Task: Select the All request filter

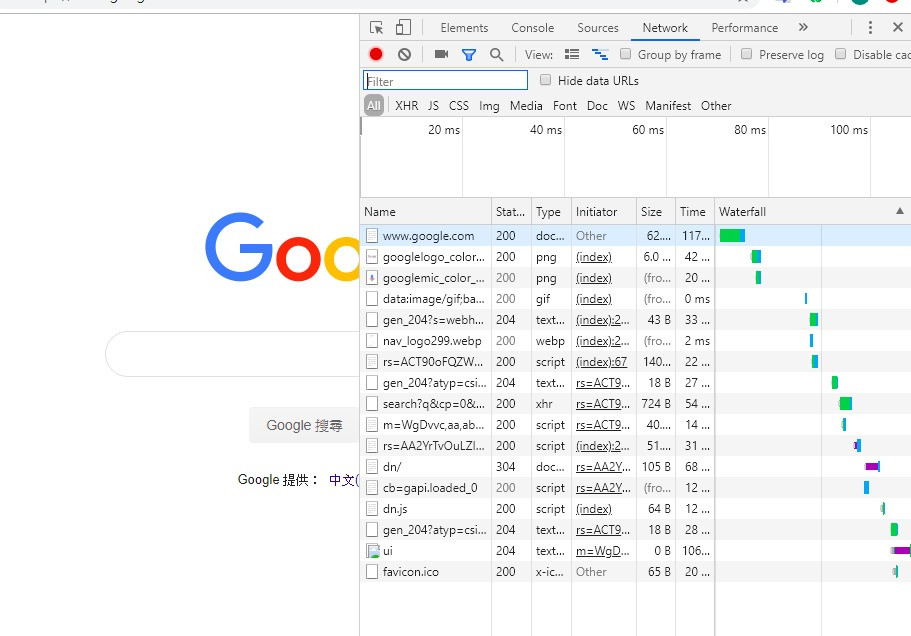Action: tap(374, 106)
